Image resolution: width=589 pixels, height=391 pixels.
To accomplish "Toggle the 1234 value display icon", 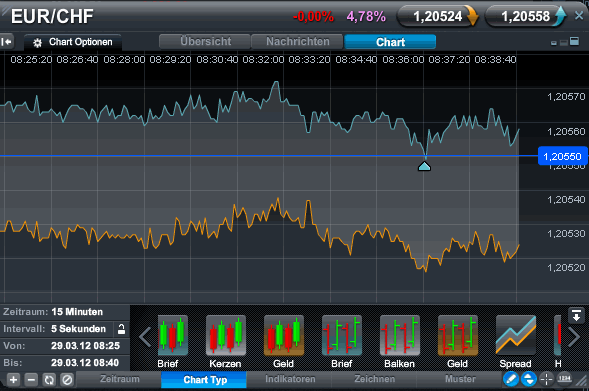I will click(565, 379).
